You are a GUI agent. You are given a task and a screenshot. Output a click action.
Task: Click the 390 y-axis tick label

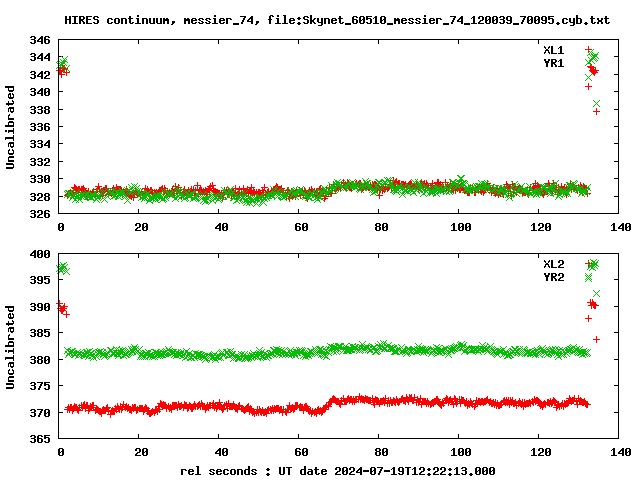40,307
